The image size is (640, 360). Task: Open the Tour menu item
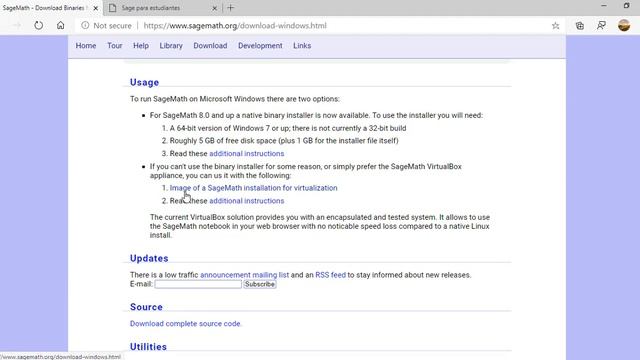click(115, 46)
